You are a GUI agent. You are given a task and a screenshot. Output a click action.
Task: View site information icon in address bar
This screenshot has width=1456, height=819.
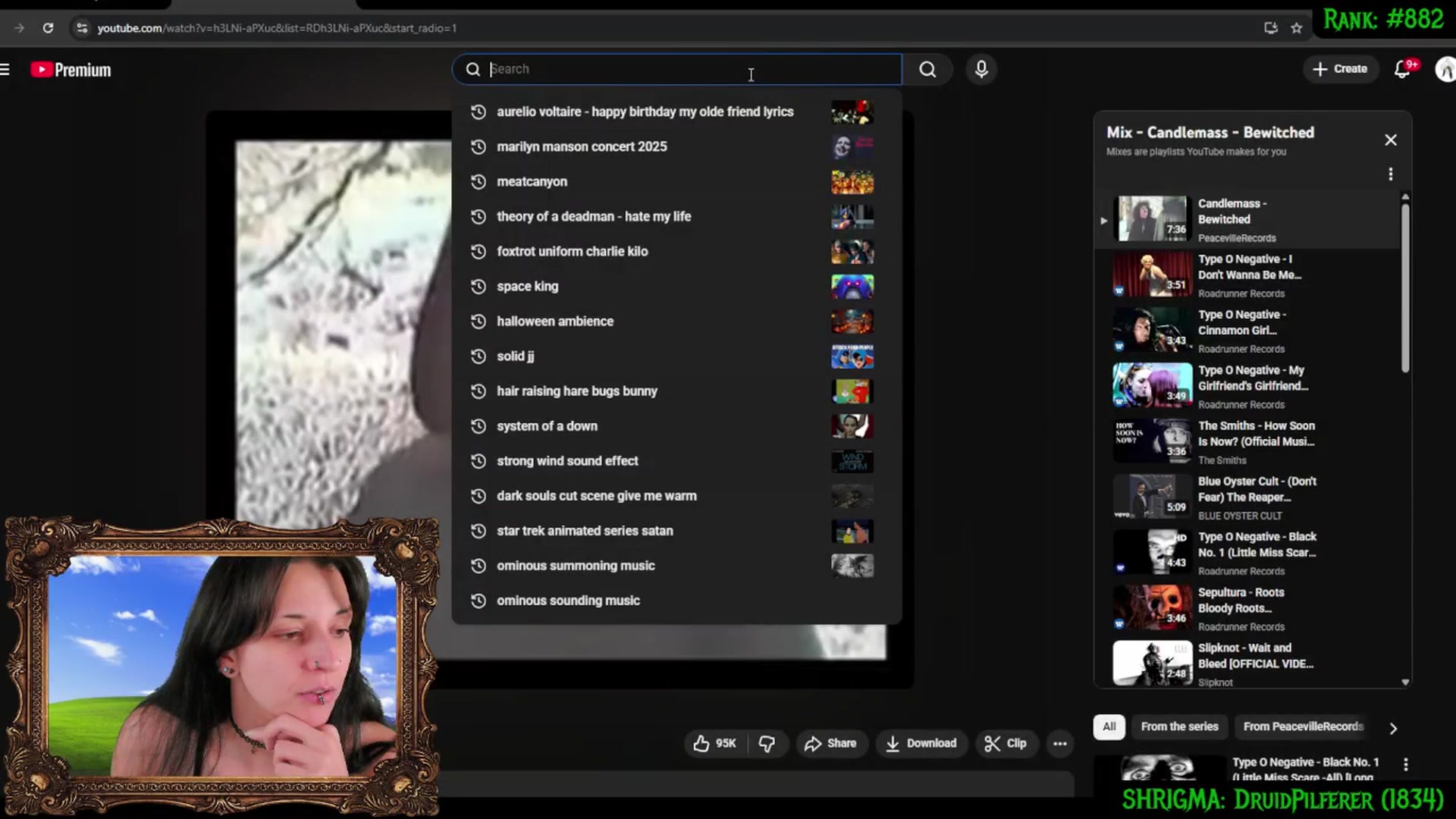82,28
